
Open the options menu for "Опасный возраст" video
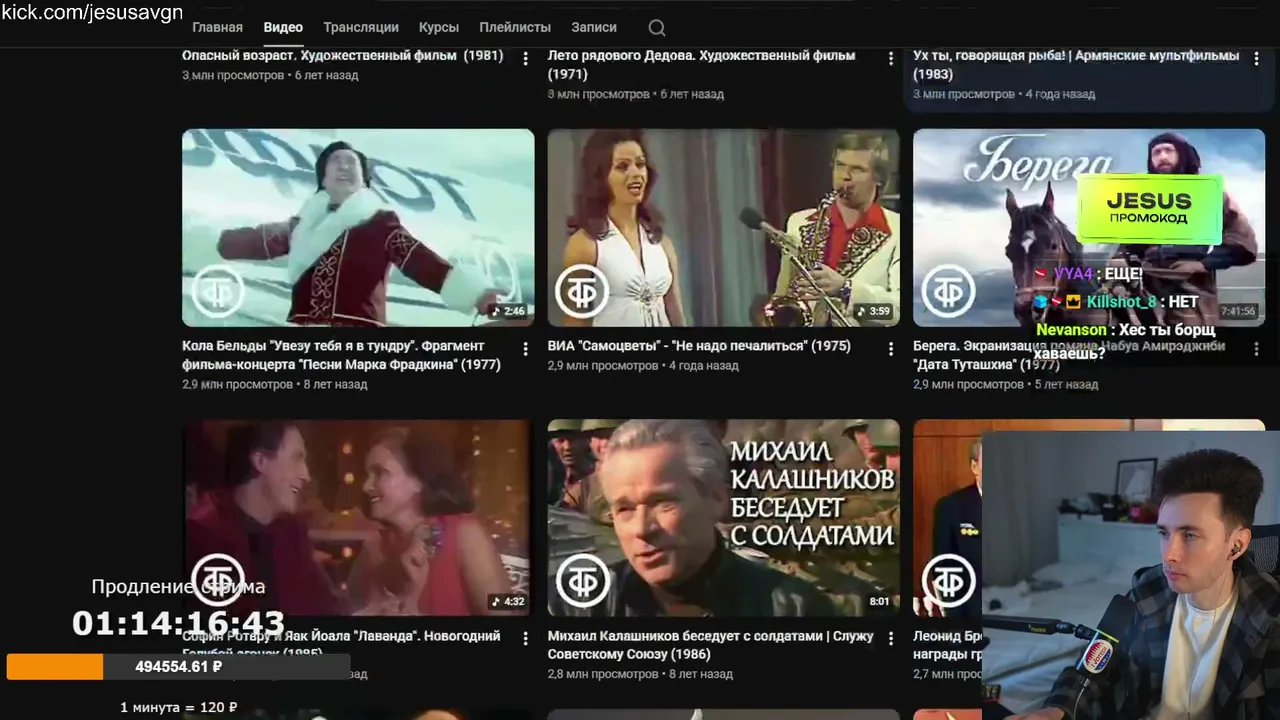coord(525,59)
